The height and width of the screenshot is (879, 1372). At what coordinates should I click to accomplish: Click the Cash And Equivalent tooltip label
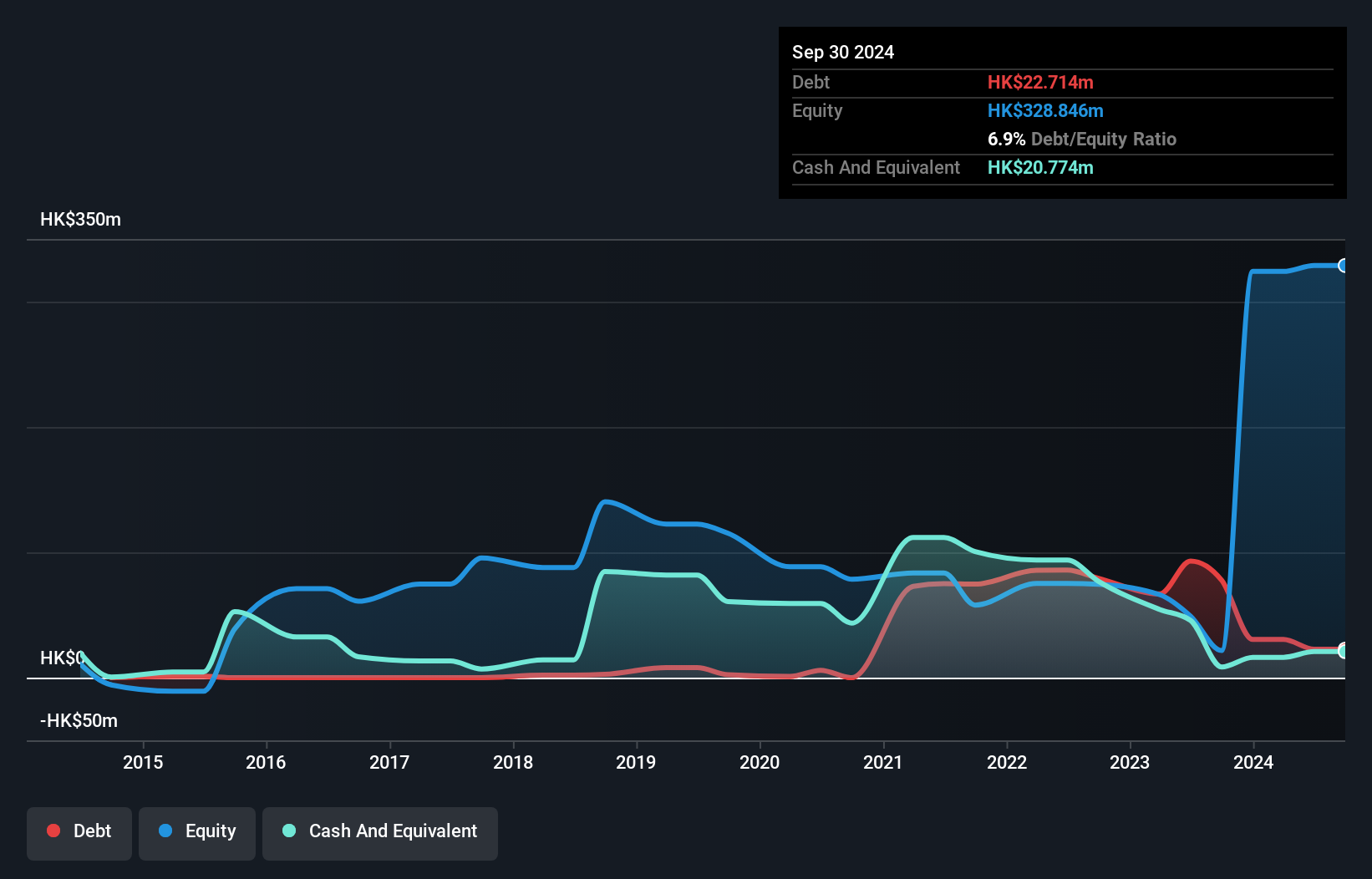point(876,167)
